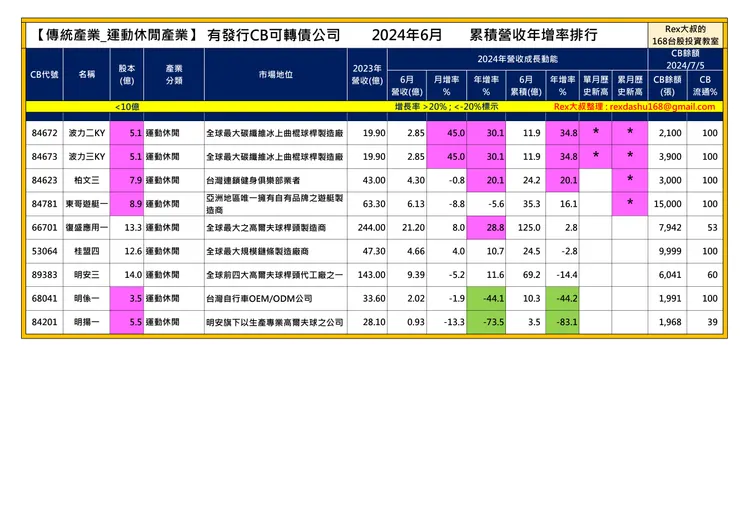Select CB code 84673

click(x=44, y=157)
